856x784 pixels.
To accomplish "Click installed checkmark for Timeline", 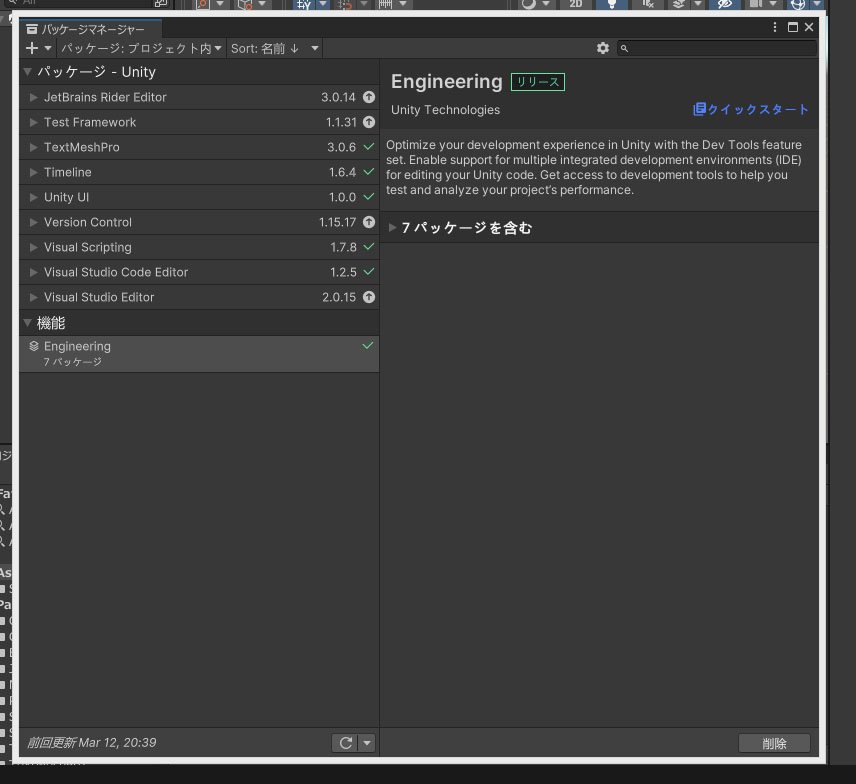I will point(369,171).
